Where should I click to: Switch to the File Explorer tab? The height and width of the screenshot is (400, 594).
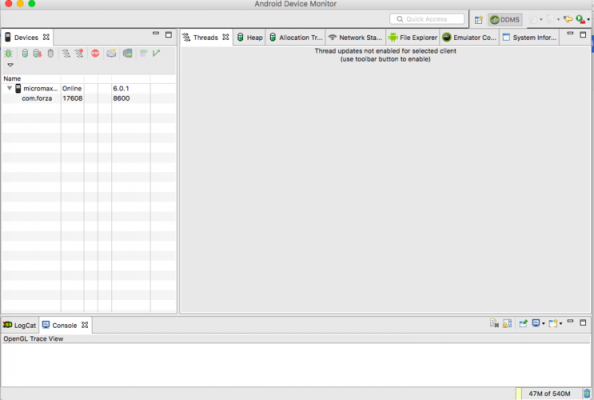coord(413,38)
